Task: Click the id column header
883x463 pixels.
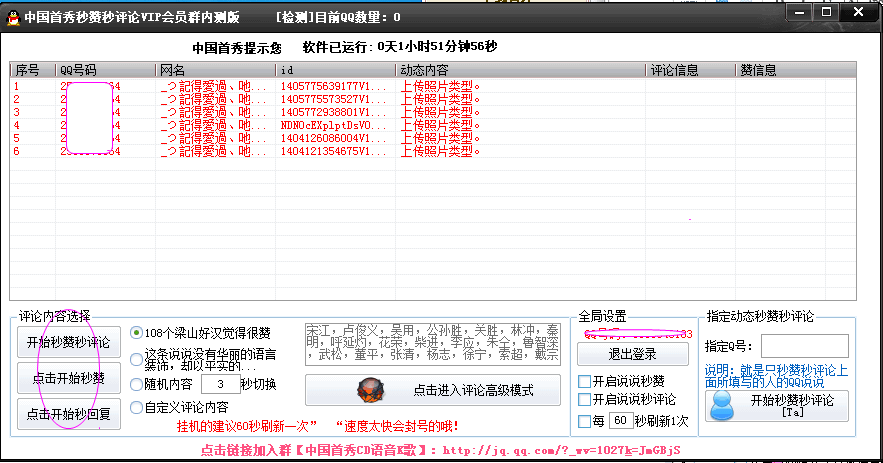Action: coord(336,70)
